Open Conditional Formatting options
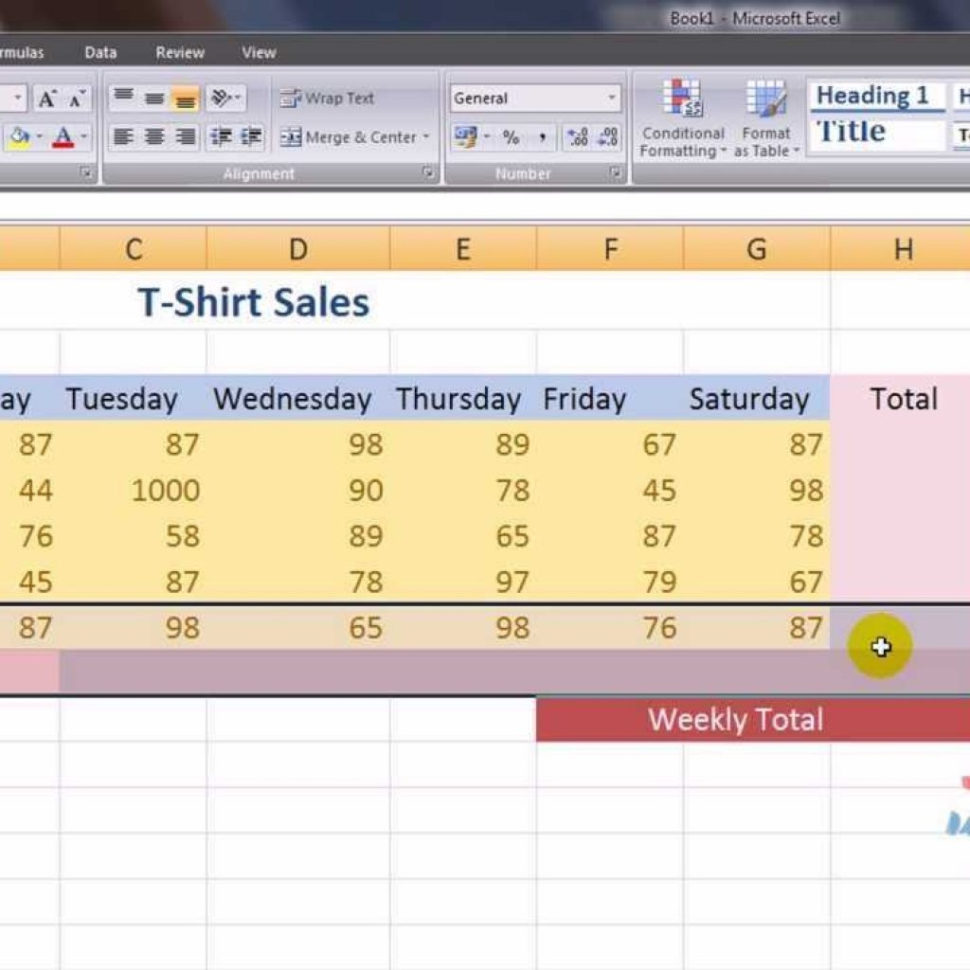 tap(684, 120)
